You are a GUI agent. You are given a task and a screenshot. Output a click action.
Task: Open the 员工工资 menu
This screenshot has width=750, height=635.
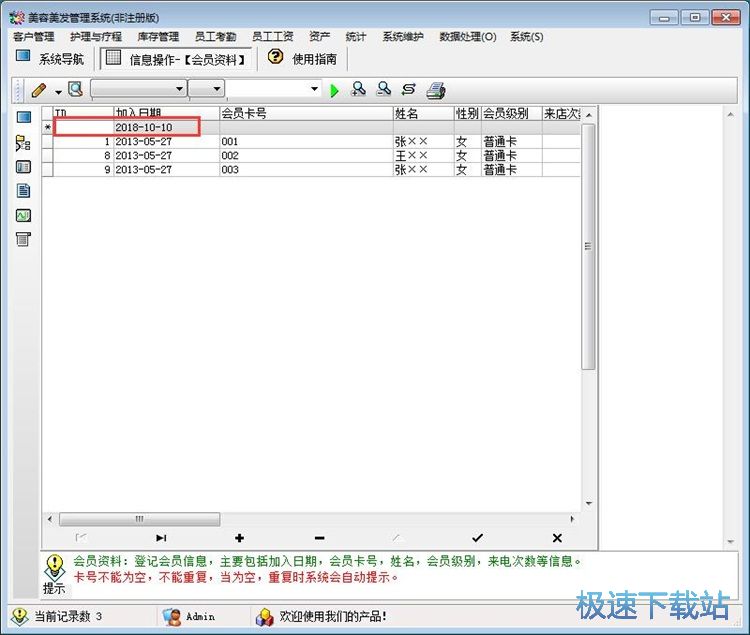click(x=273, y=37)
